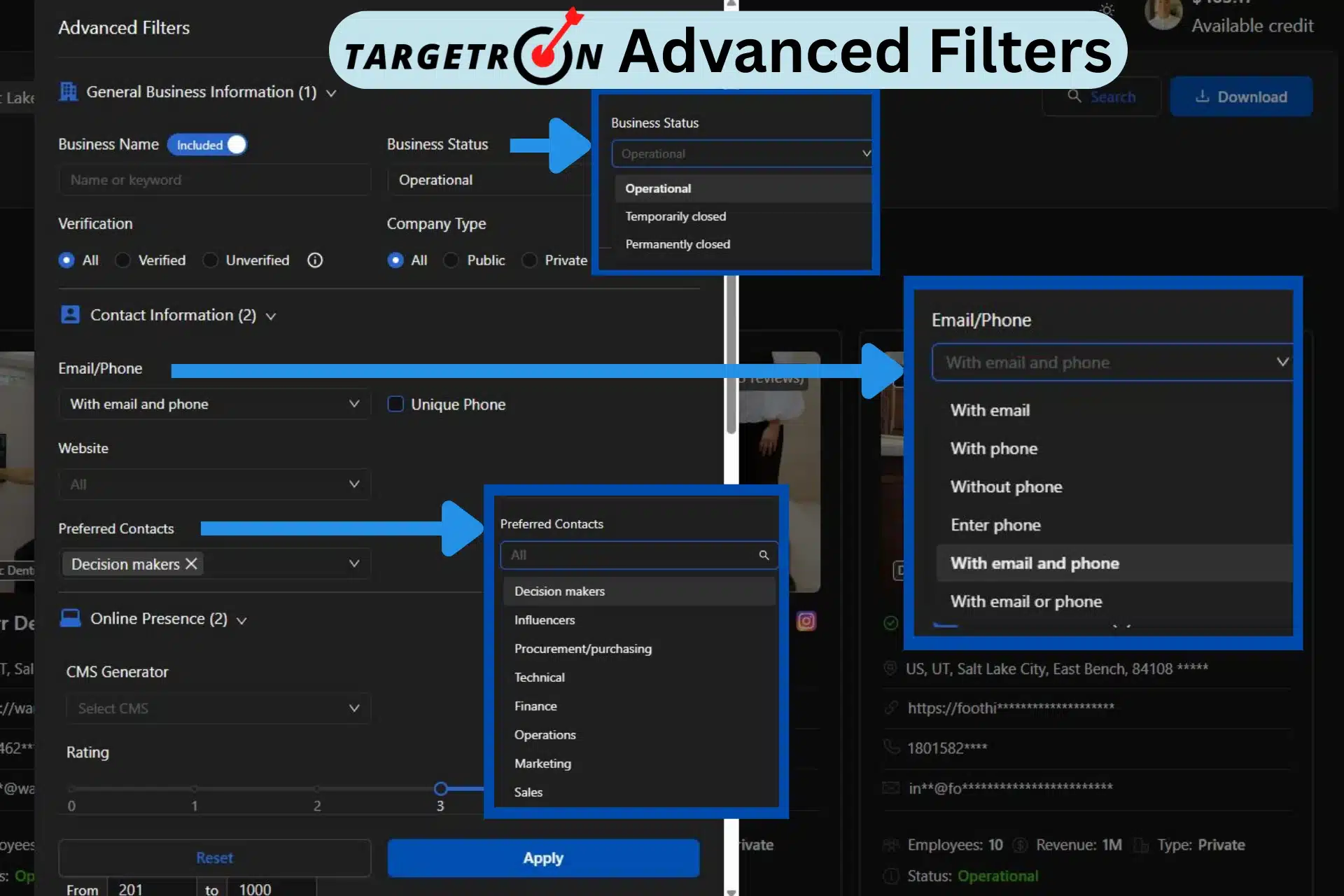Select the Public company type radio

[451, 260]
